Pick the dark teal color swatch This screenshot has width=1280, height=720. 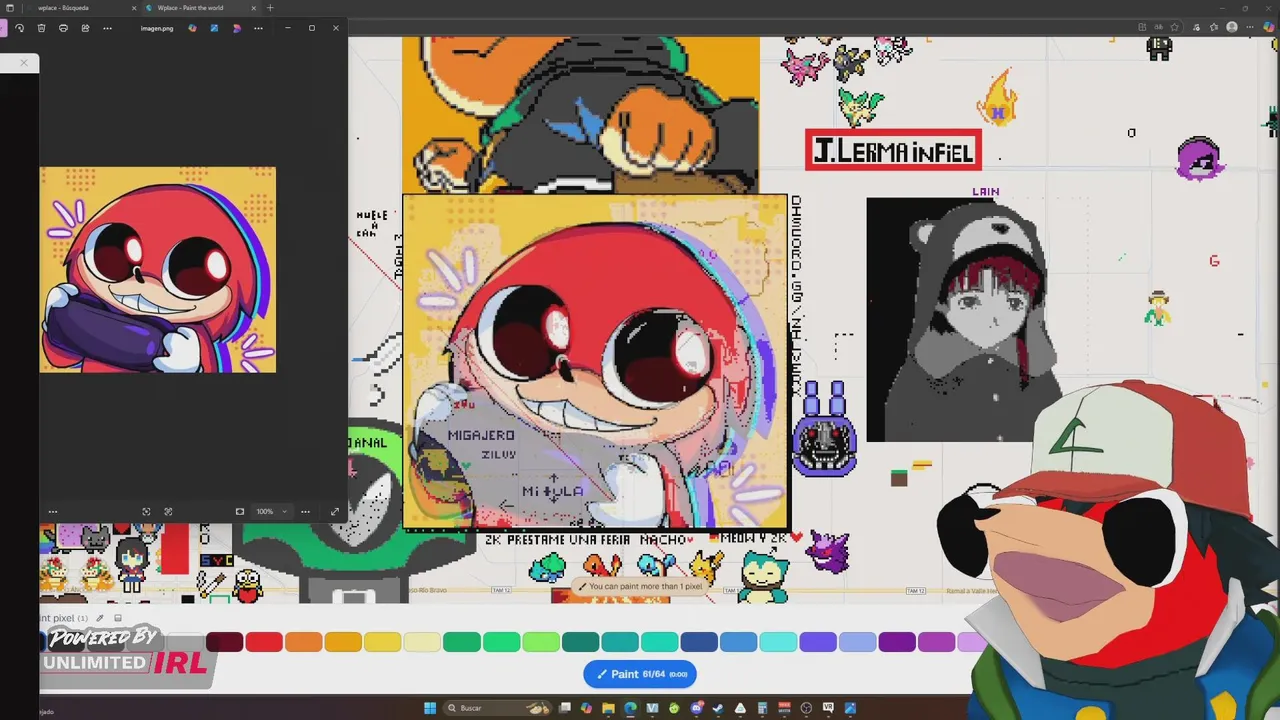[x=581, y=642]
